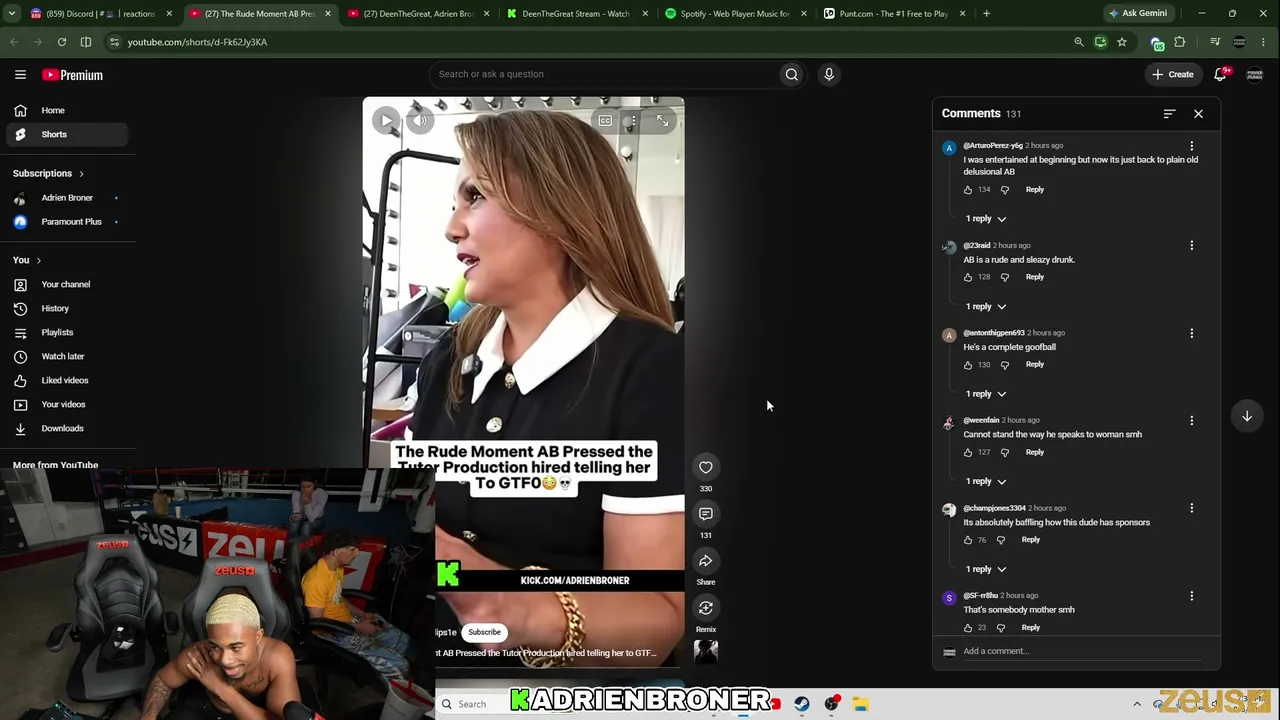
Task: Expand 1 reply under @ArturoPerez-y6g comment
Action: pos(986,219)
